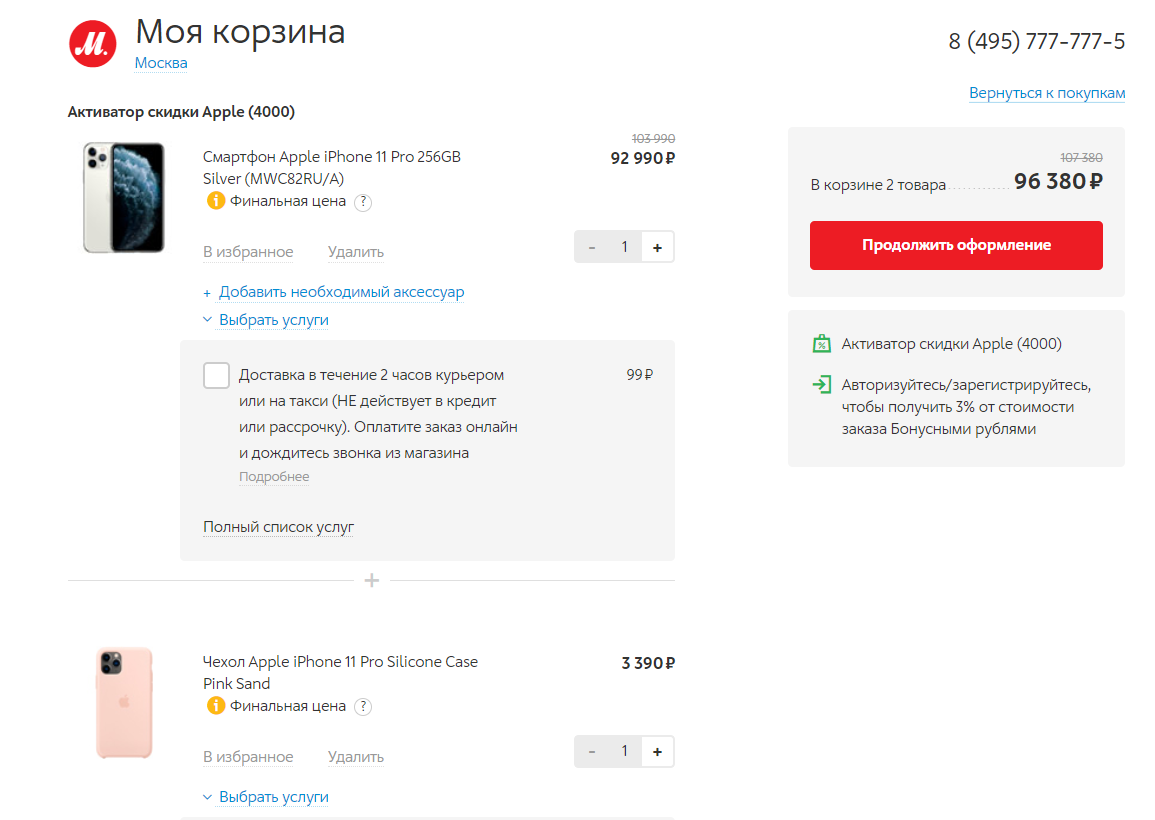Click orange info icon for iPhone final price
The height and width of the screenshot is (820, 1155).
tap(215, 201)
